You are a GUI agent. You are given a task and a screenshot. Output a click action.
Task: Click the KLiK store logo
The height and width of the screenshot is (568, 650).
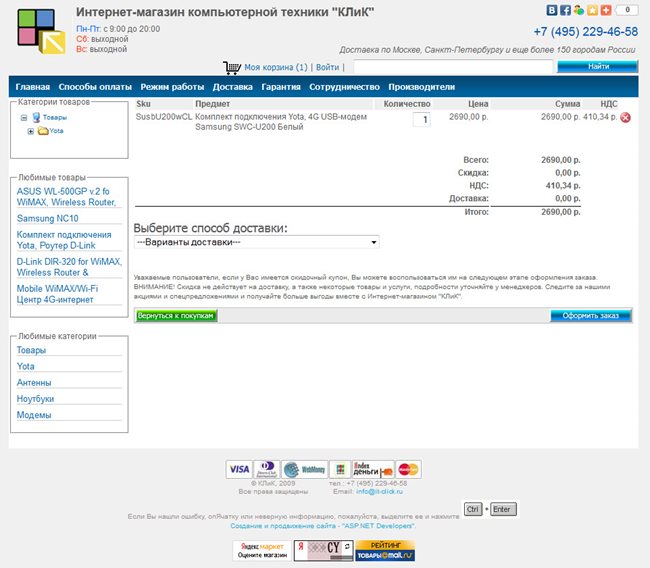pyautogui.click(x=41, y=32)
